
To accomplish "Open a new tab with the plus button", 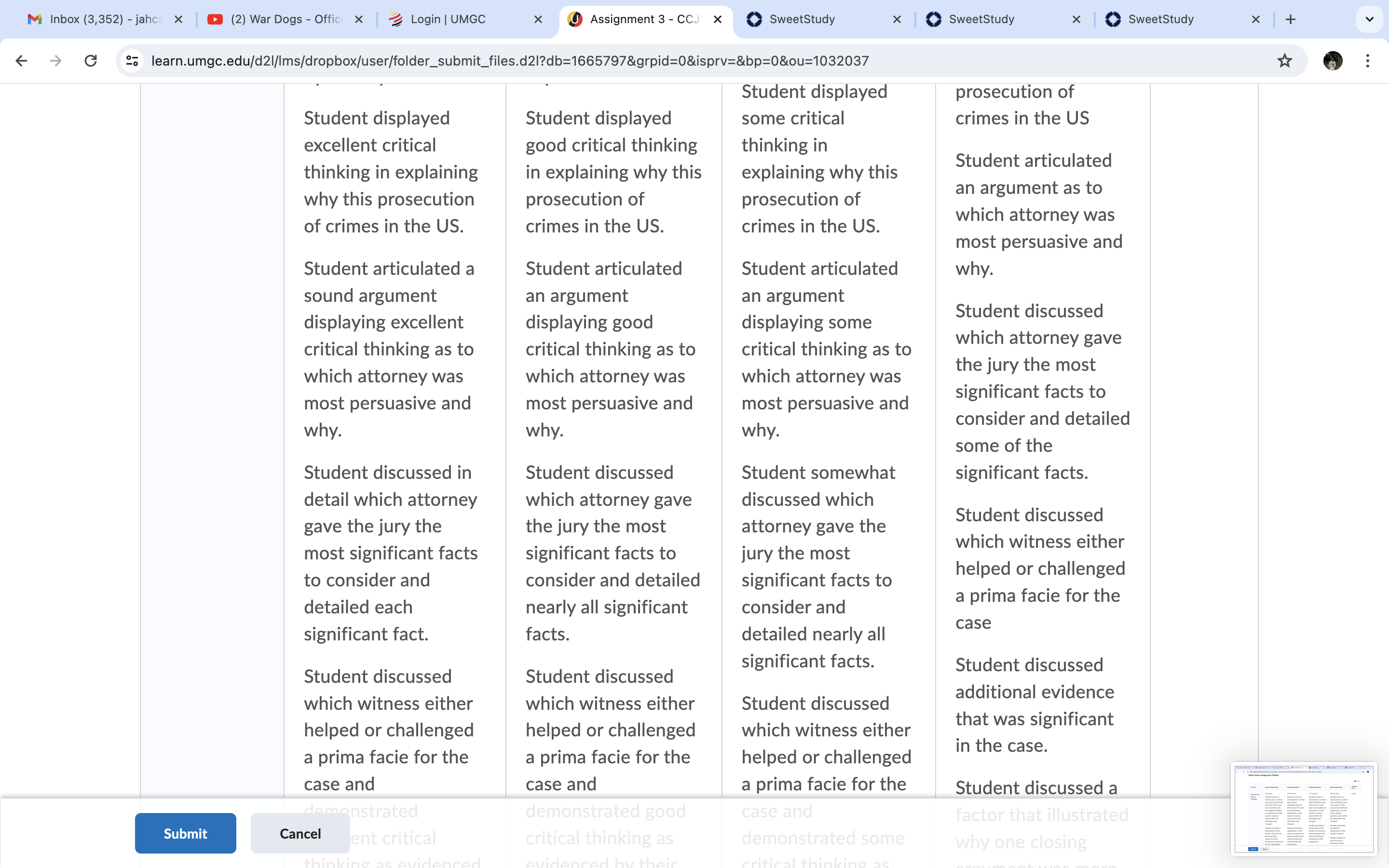I will point(1291,19).
